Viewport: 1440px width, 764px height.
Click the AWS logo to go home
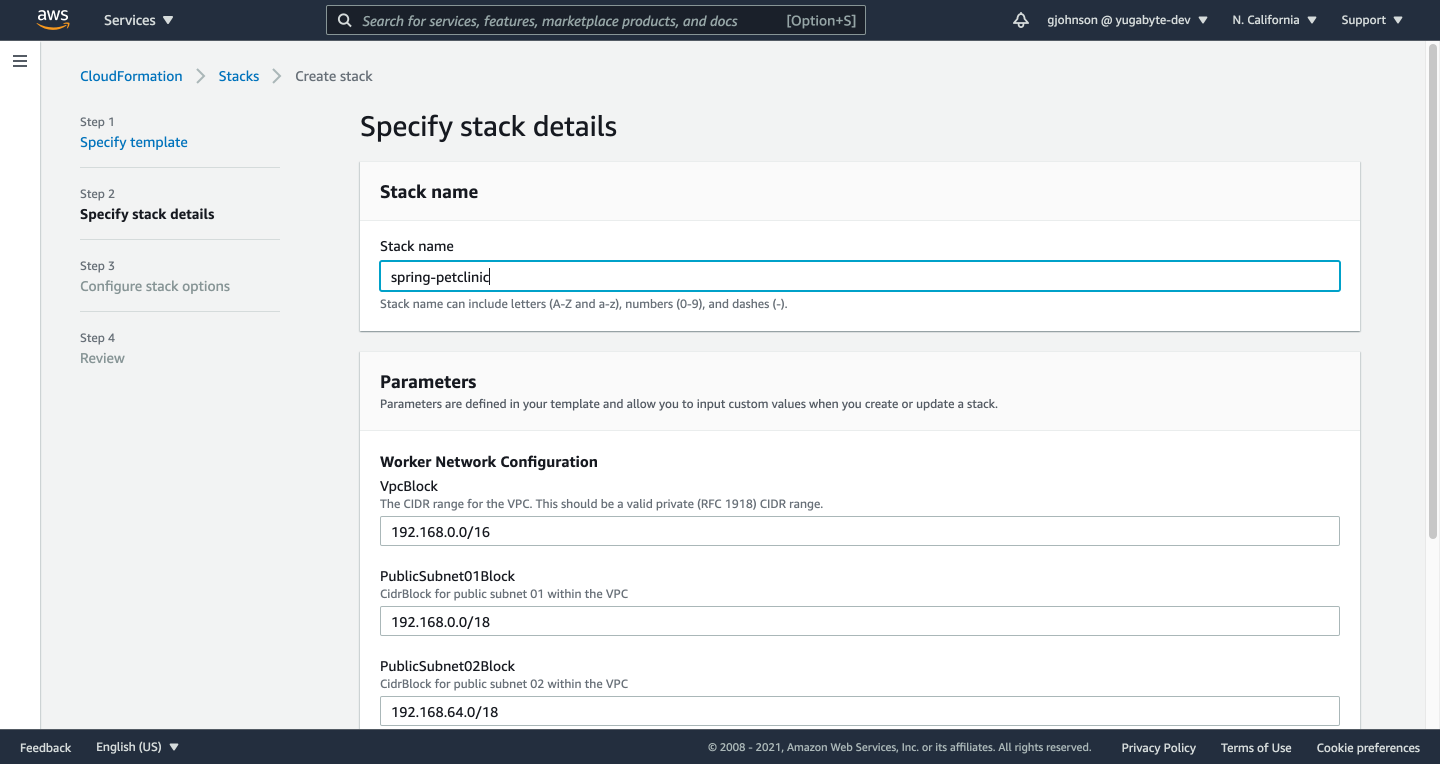[x=52, y=19]
